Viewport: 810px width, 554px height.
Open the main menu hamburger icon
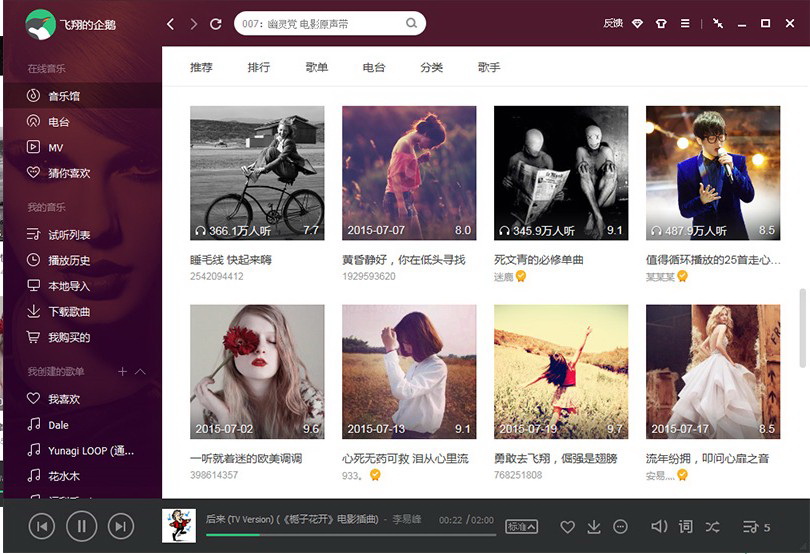coord(685,23)
